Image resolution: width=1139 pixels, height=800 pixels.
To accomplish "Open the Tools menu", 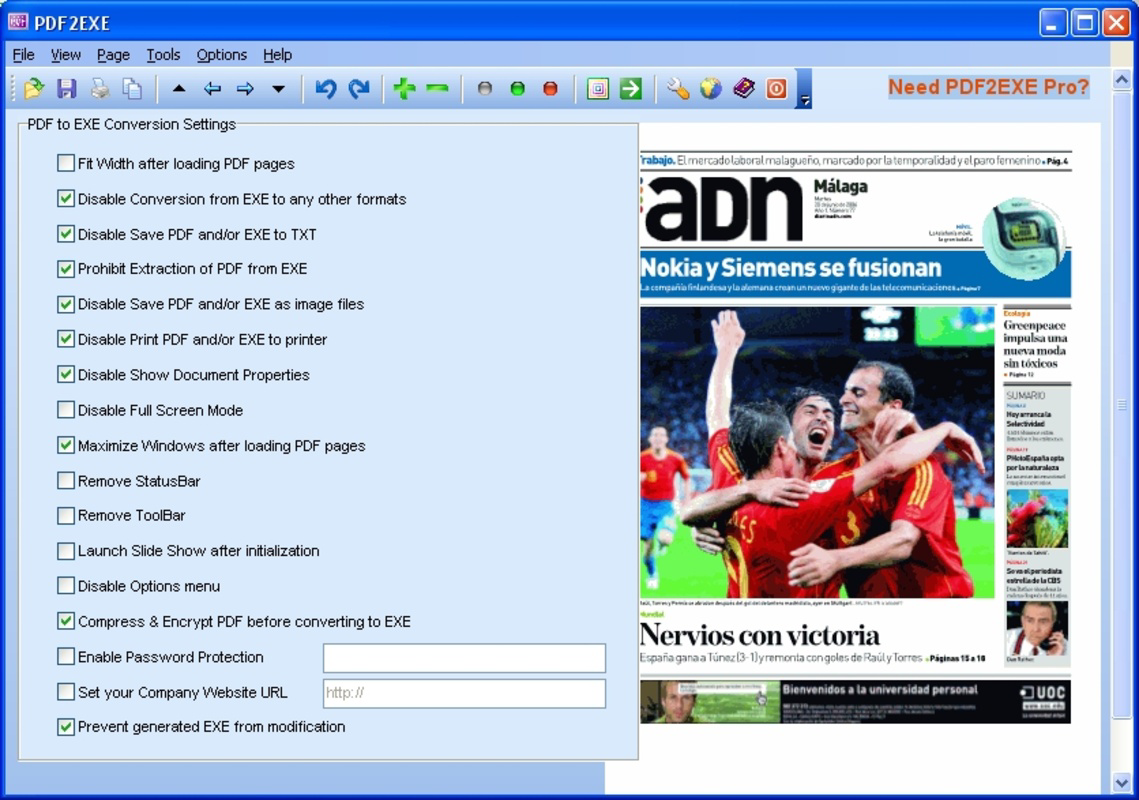I will [x=163, y=54].
